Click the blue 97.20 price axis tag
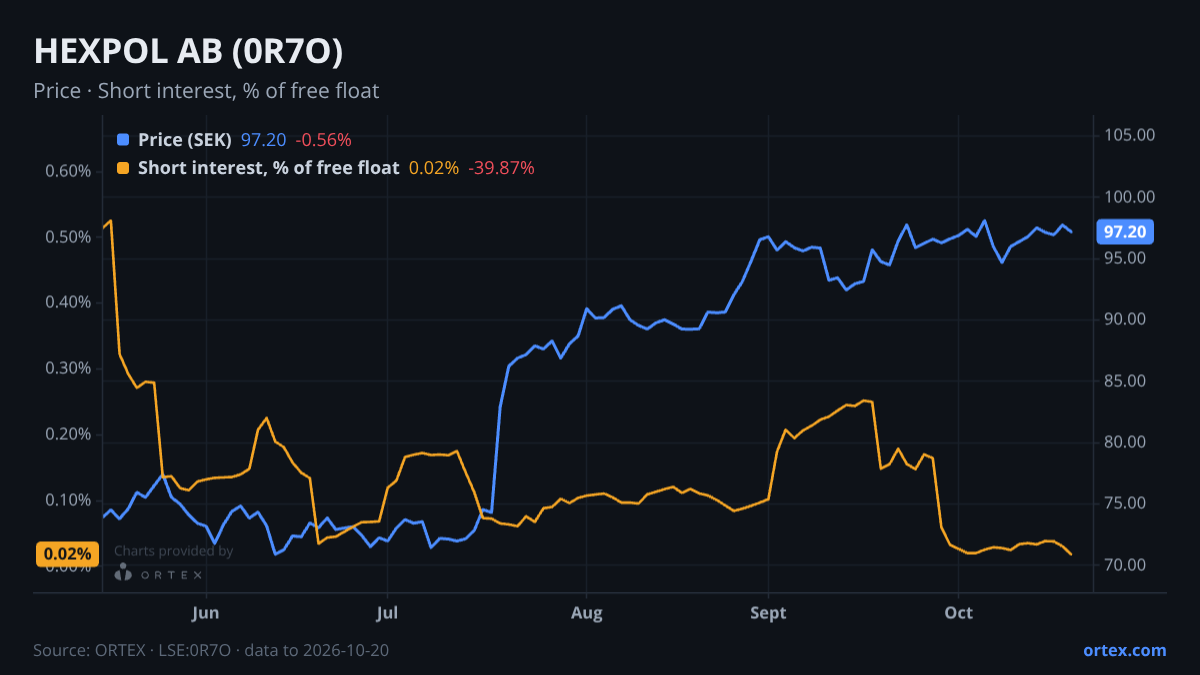 (x=1125, y=232)
